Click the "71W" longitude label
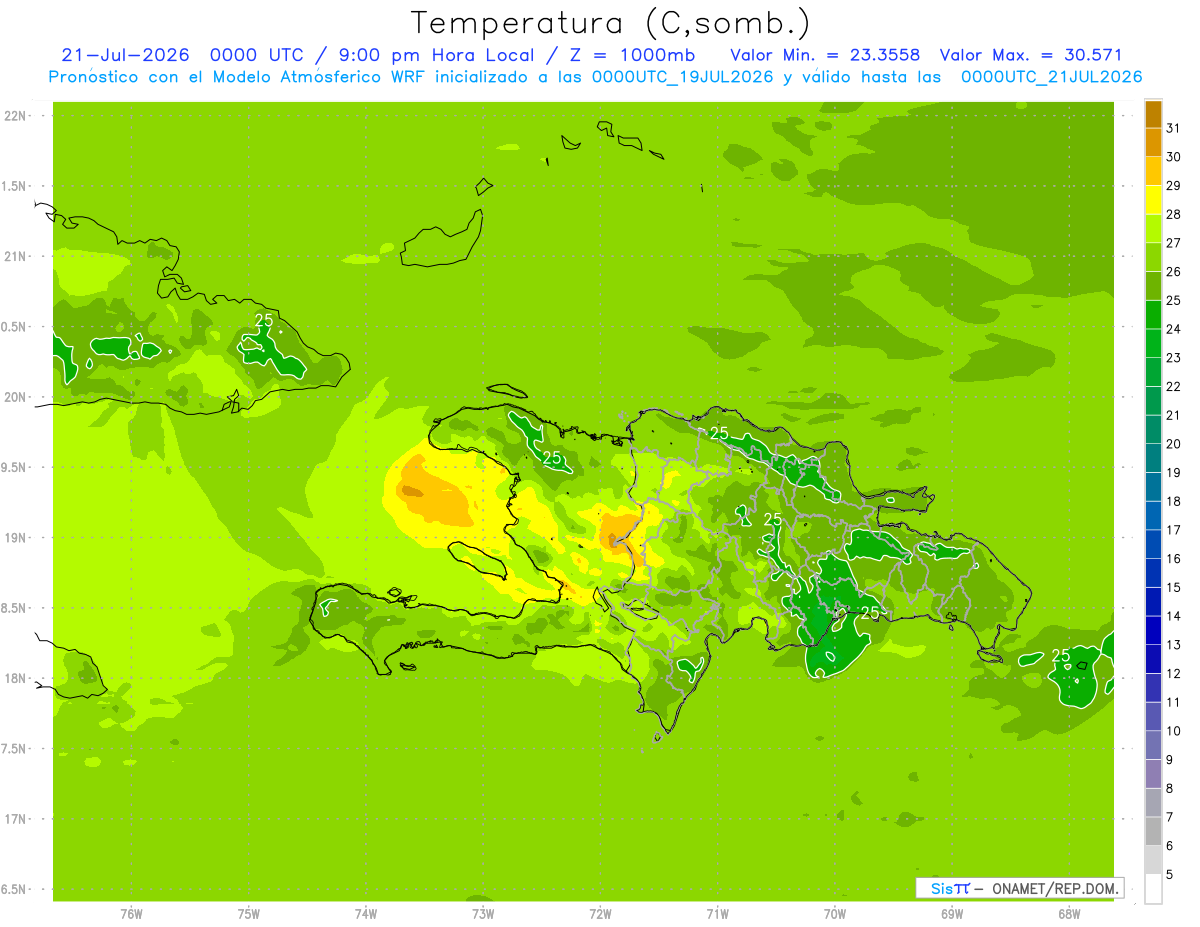Image resolution: width=1200 pixels, height=927 pixels. pos(717,914)
